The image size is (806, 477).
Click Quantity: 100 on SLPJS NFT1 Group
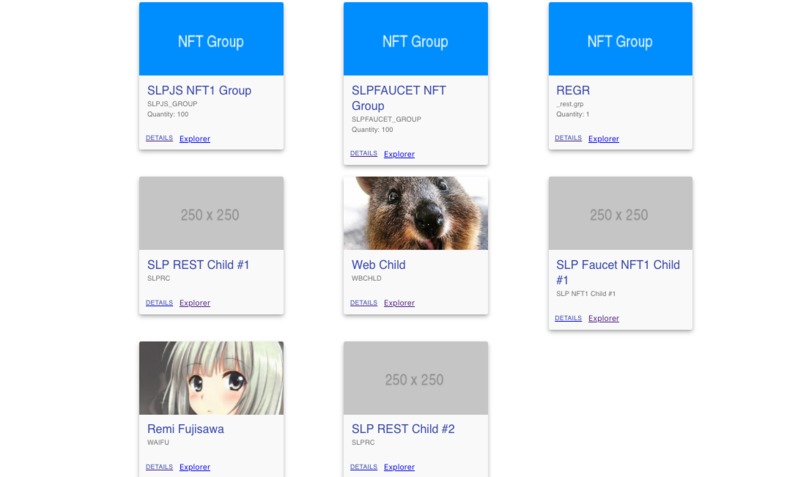click(x=168, y=114)
